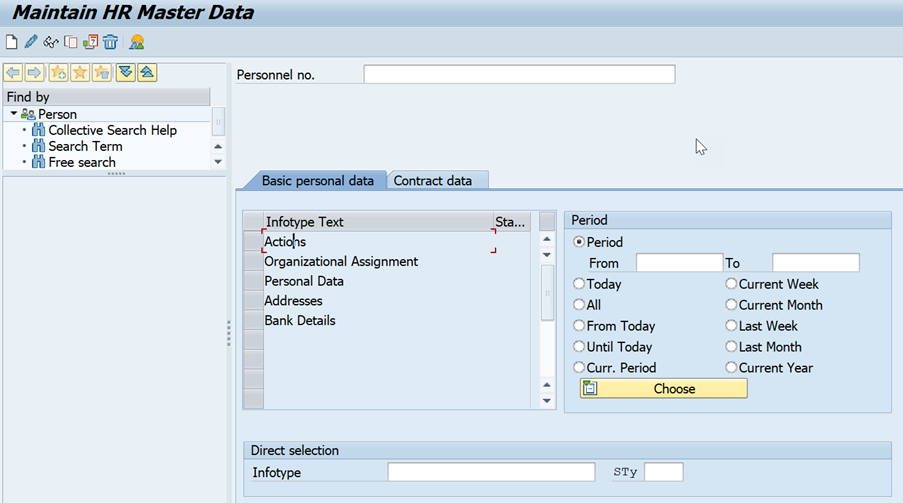This screenshot has width=903, height=503.
Task: Click the Delete trash can icon
Action: pyautogui.click(x=110, y=42)
